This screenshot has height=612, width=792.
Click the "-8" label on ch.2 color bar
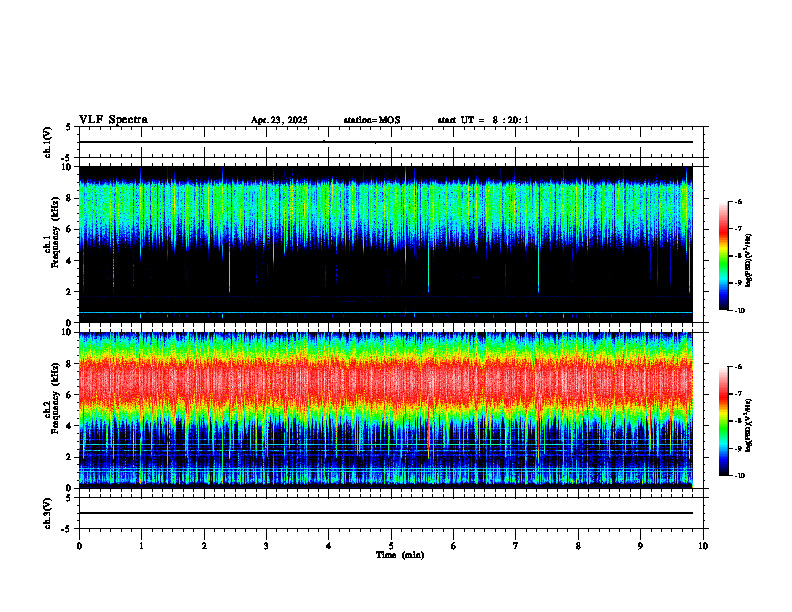point(738,421)
